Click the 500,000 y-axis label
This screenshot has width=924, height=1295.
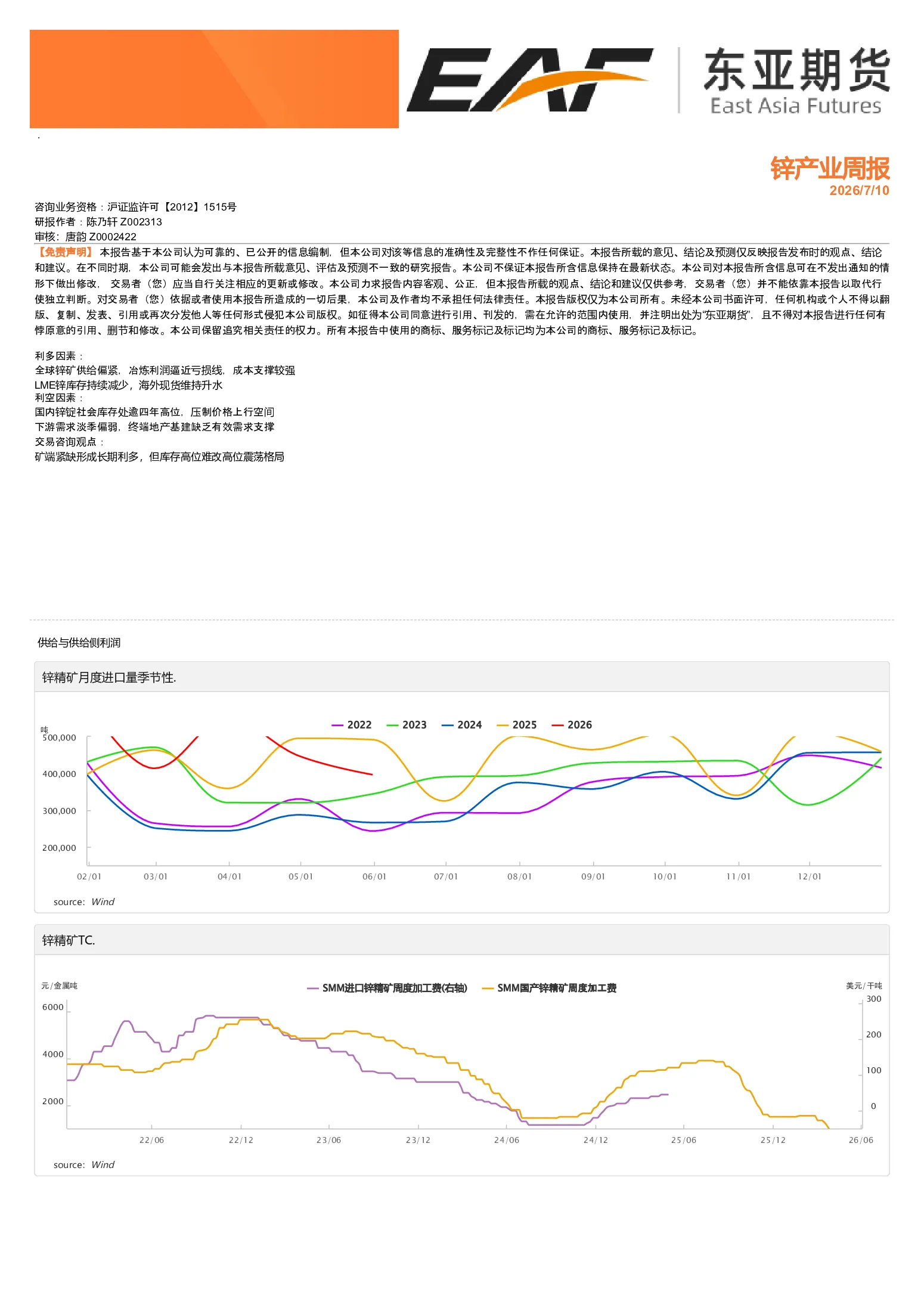tap(59, 738)
